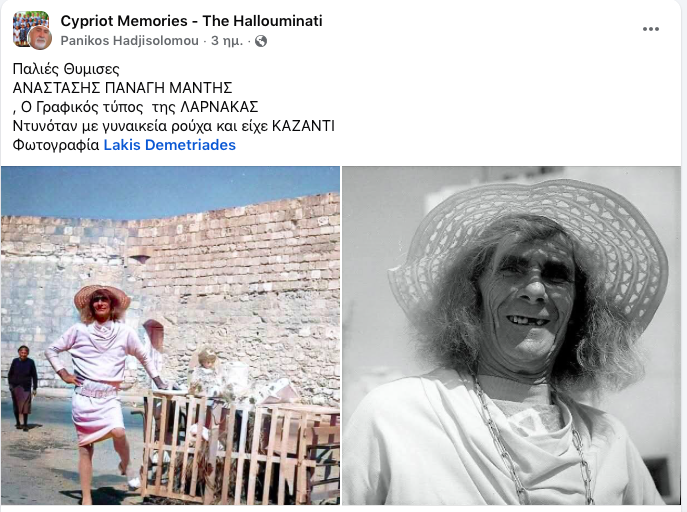Click the line ending with ΚΑΖΑΝΤΙ
Viewport: 687px width, 512px height.
pos(174,126)
